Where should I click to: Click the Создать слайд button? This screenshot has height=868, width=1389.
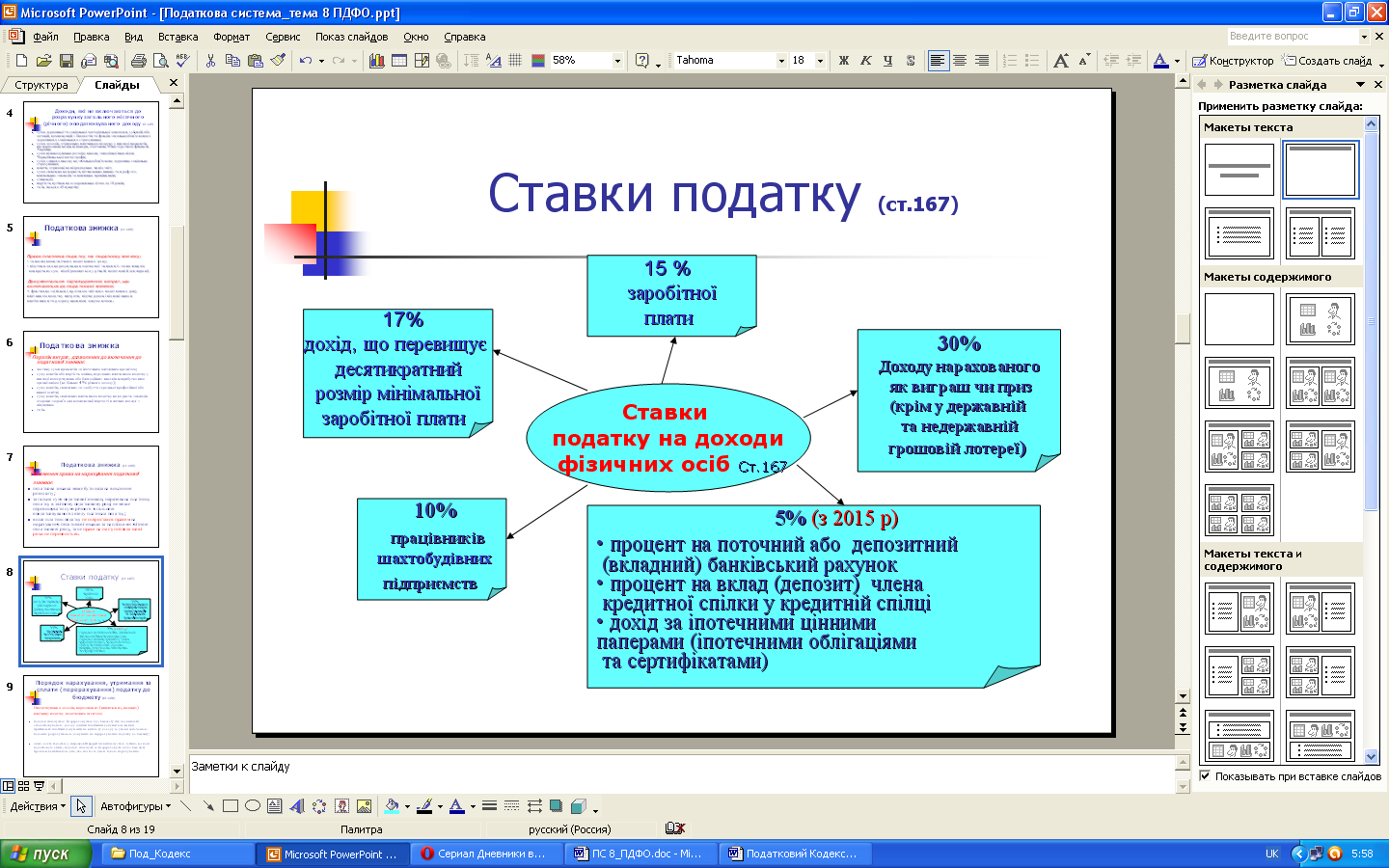point(1327,60)
